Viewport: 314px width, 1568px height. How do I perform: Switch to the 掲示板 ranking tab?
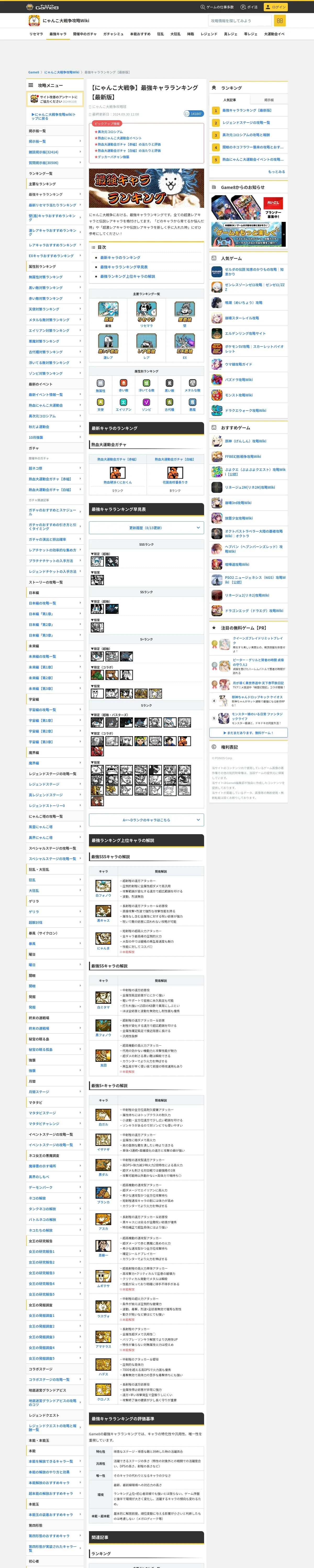point(269,100)
